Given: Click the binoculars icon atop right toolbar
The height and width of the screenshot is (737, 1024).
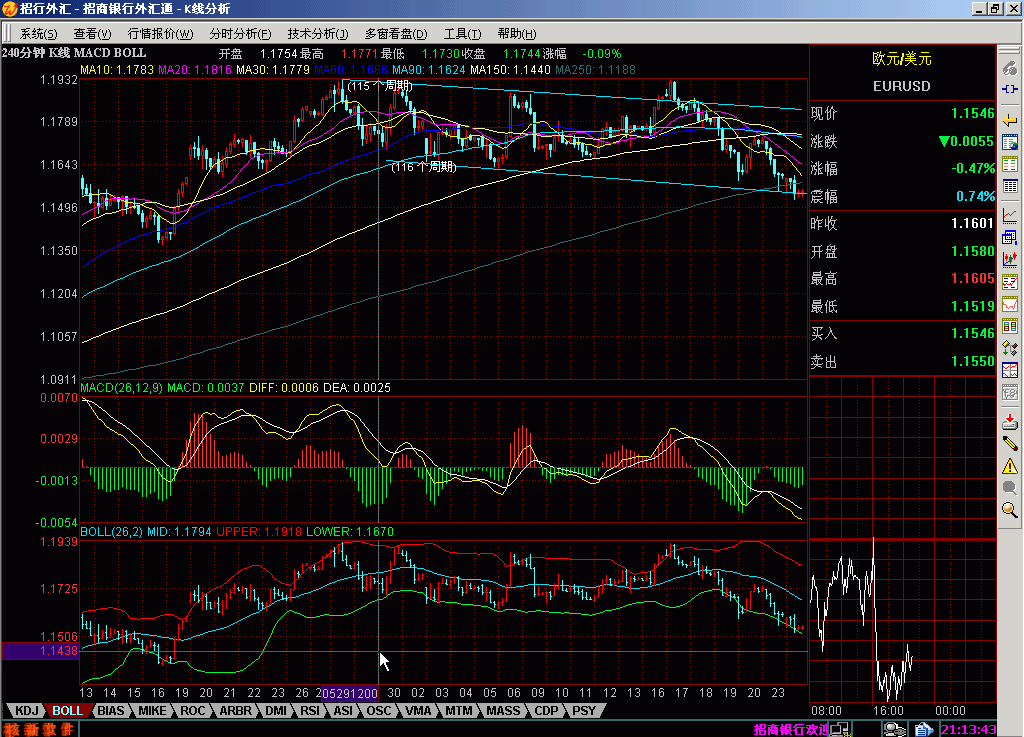Looking at the screenshot, I should click(x=1010, y=68).
